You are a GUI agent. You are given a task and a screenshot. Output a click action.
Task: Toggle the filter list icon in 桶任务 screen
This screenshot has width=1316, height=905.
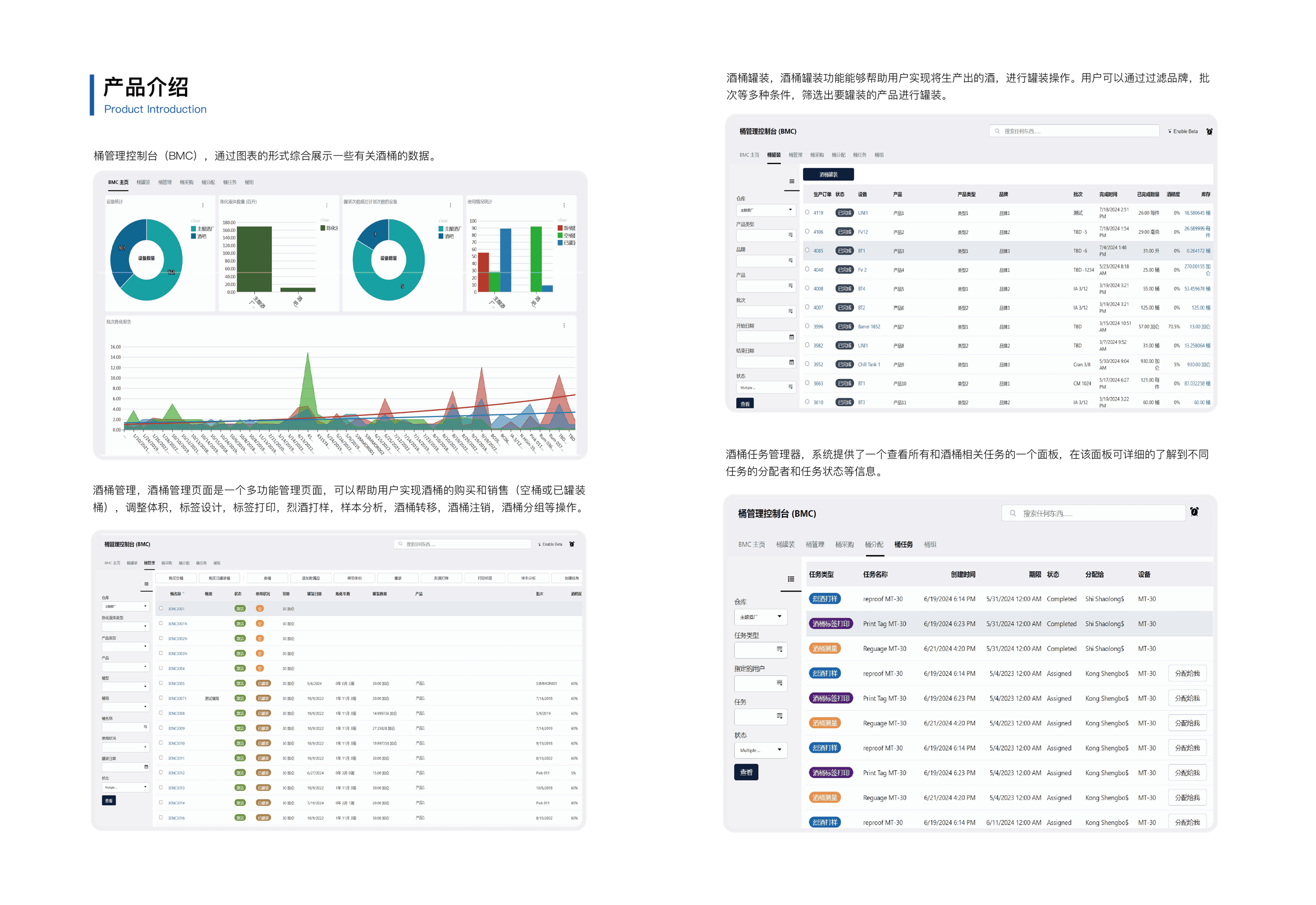(x=791, y=579)
